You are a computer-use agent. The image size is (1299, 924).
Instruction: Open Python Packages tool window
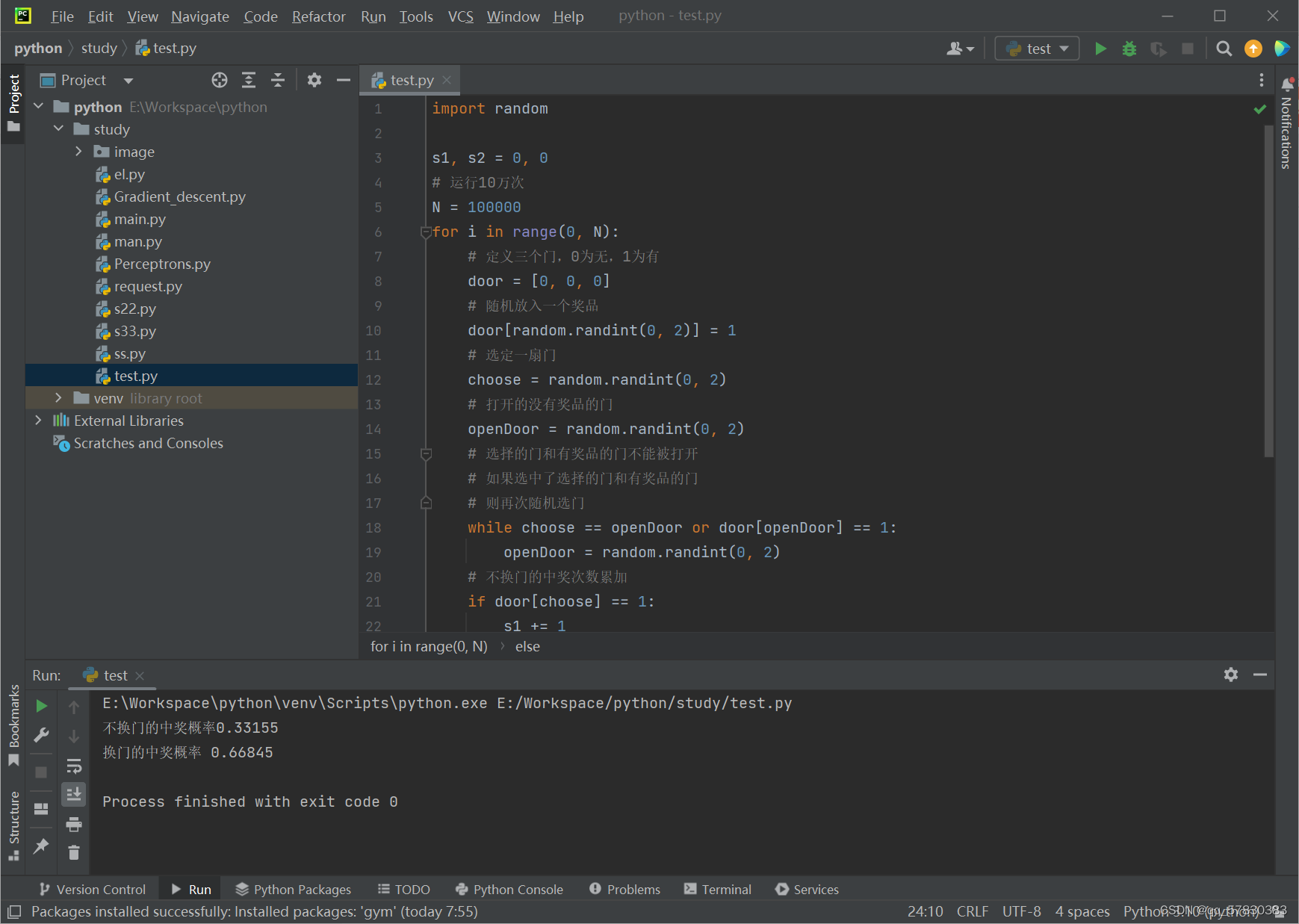point(293,889)
